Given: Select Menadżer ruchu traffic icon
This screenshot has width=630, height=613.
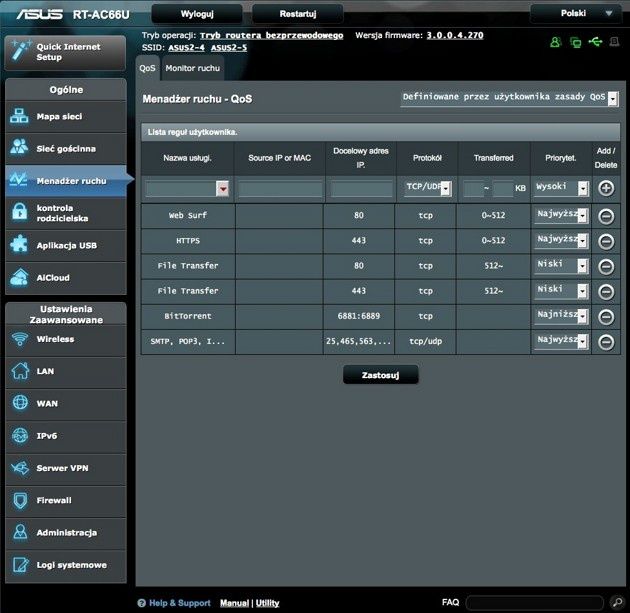Looking at the screenshot, I should (x=19, y=180).
